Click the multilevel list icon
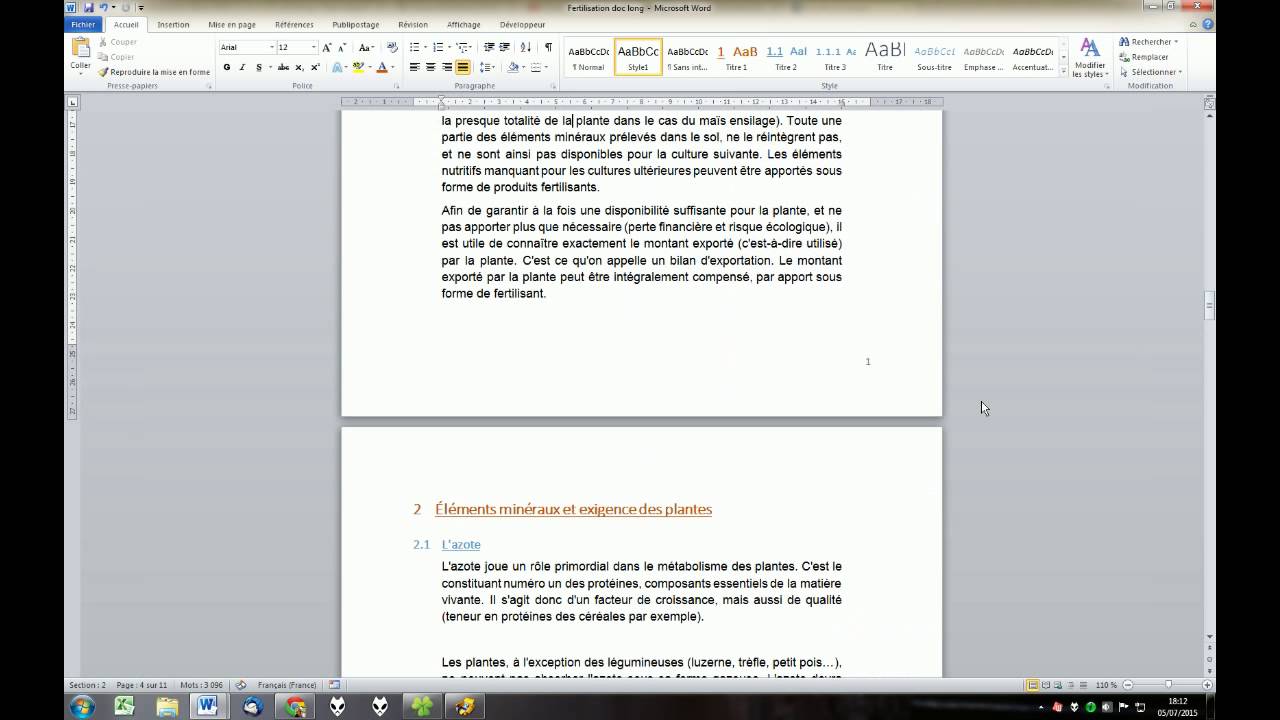The height and width of the screenshot is (720, 1280). pos(464,47)
